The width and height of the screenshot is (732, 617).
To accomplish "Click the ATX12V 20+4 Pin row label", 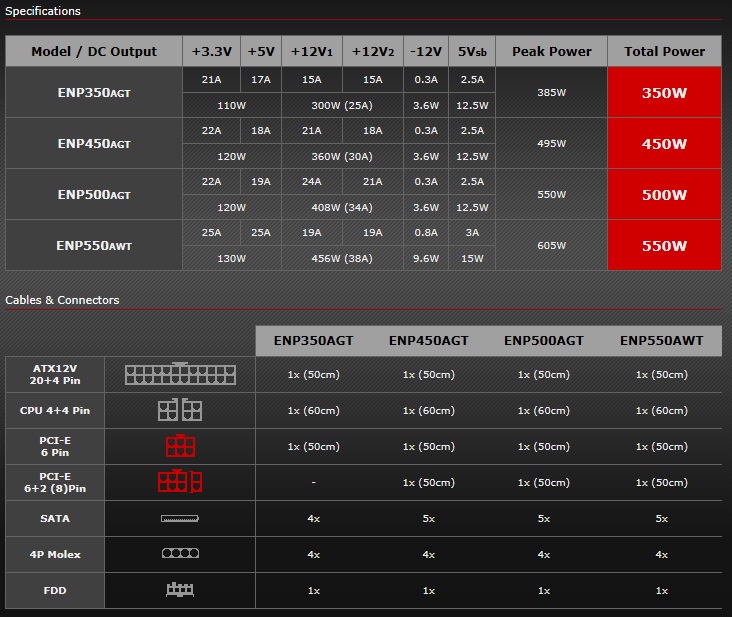I will point(55,374).
